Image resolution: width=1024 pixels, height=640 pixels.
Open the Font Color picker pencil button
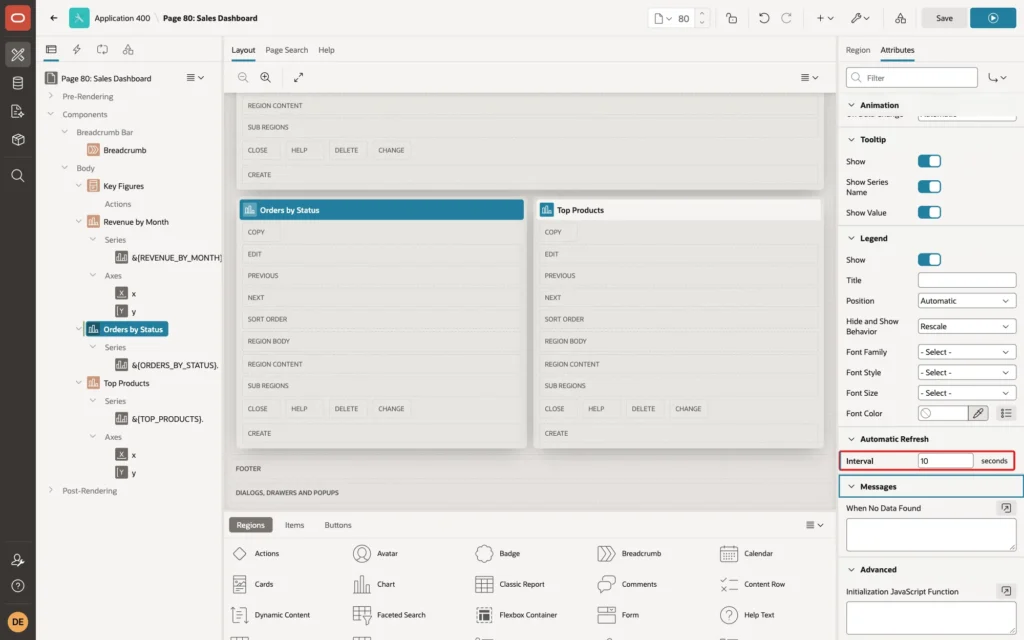978,413
